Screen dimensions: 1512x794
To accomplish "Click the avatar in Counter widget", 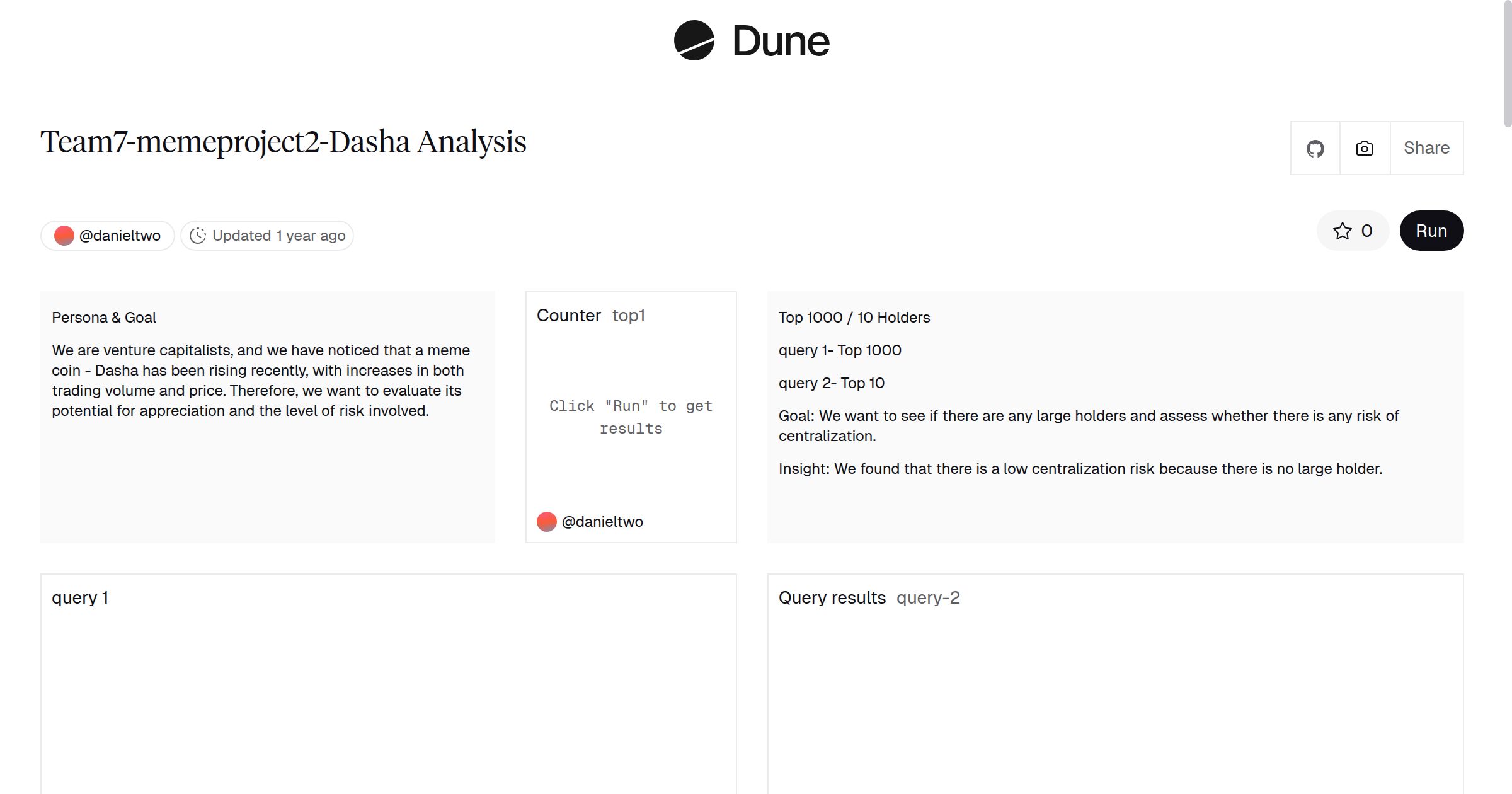I will tap(546, 522).
